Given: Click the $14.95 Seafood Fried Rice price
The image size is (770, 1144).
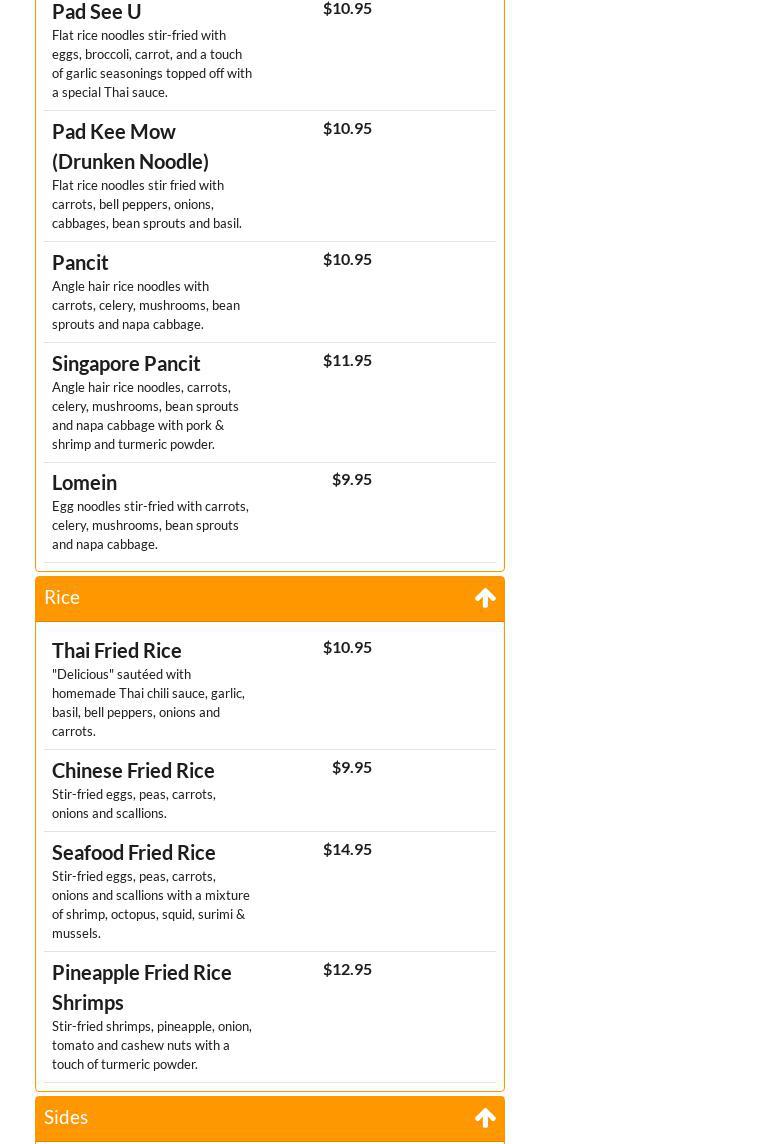Looking at the screenshot, I should point(347,849).
